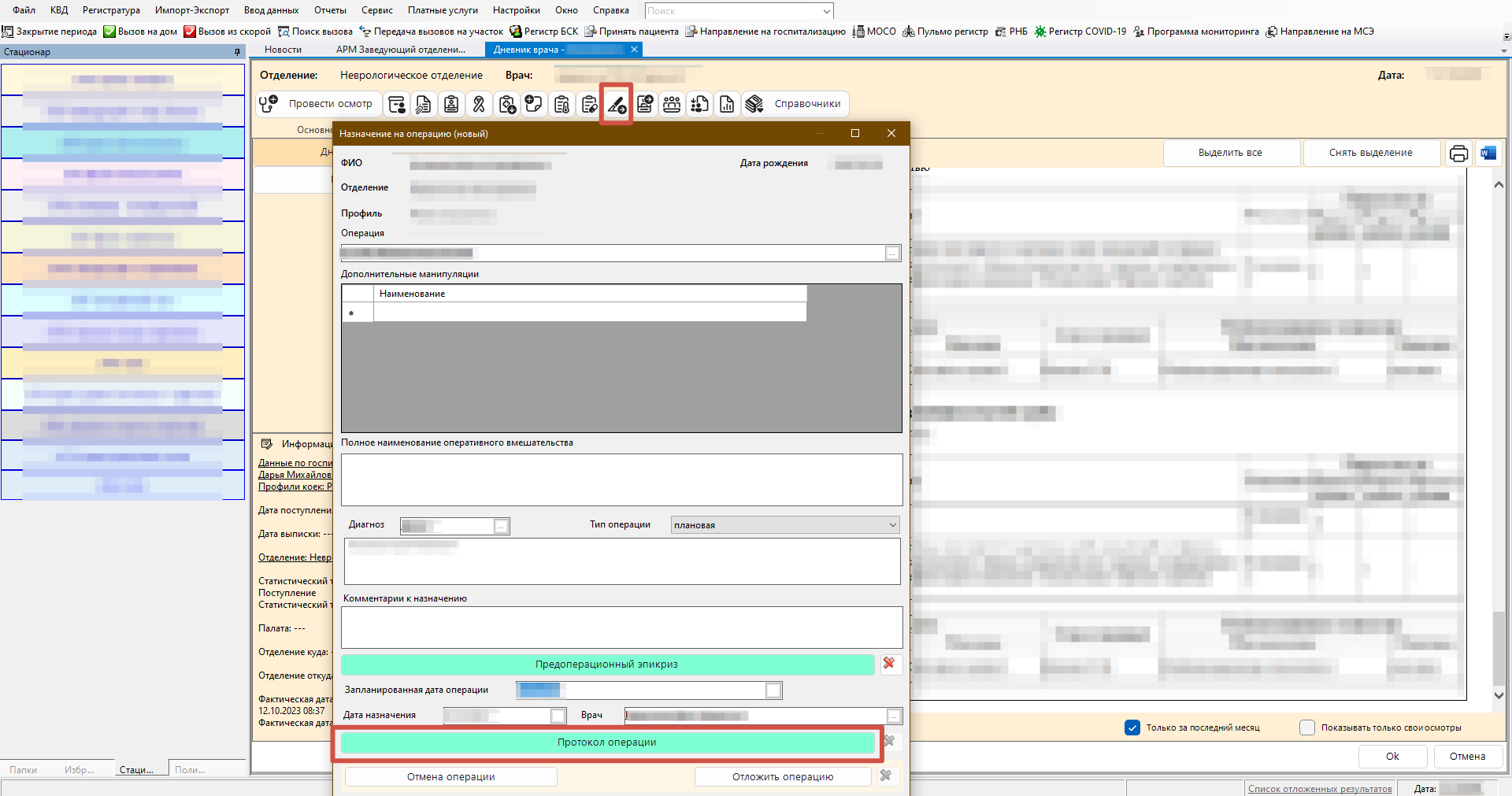This screenshot has width=1512, height=796.
Task: Expand the top toolbar overflow arrow
Action: 1506,35
